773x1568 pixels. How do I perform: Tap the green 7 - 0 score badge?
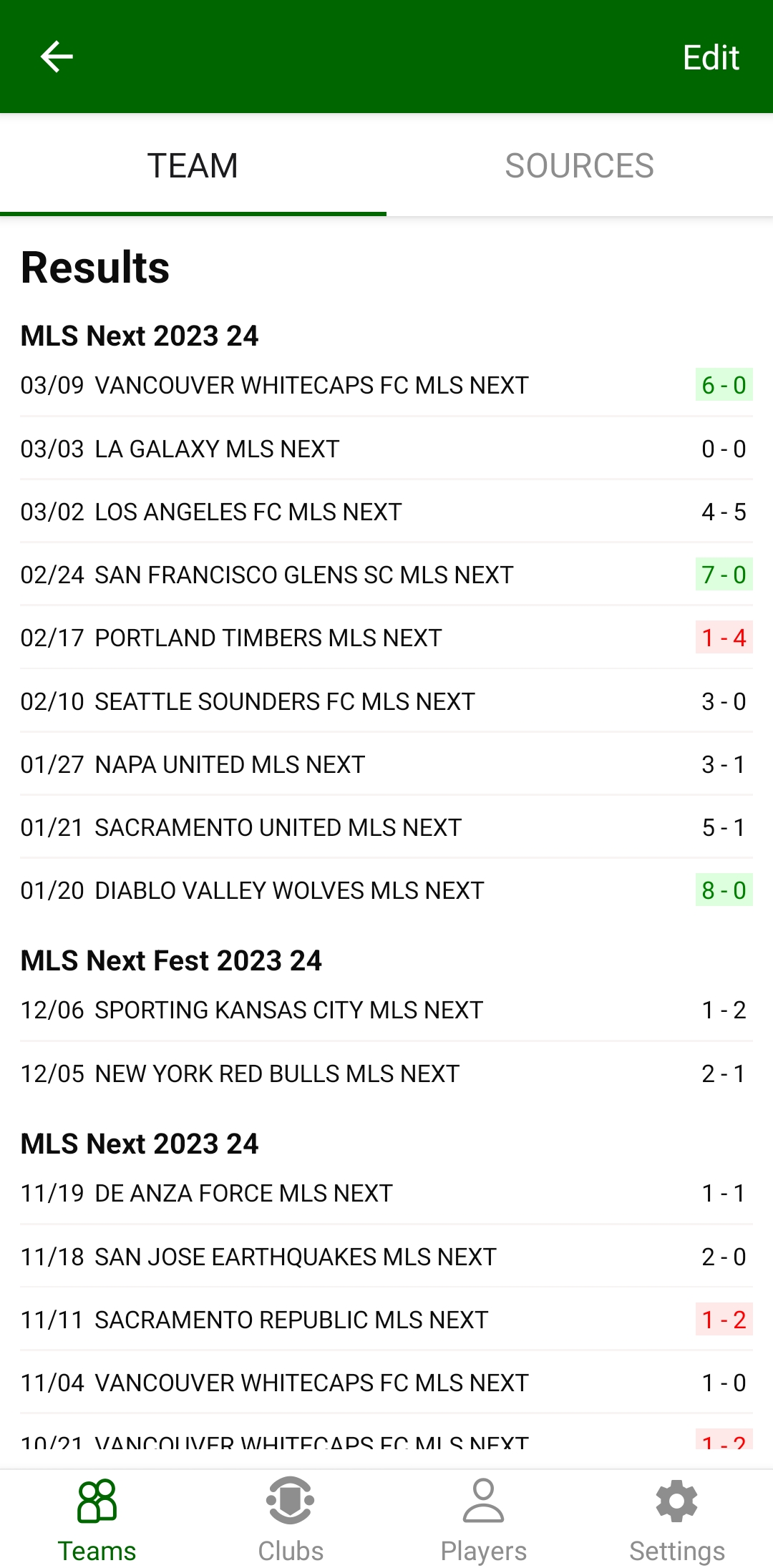point(724,575)
